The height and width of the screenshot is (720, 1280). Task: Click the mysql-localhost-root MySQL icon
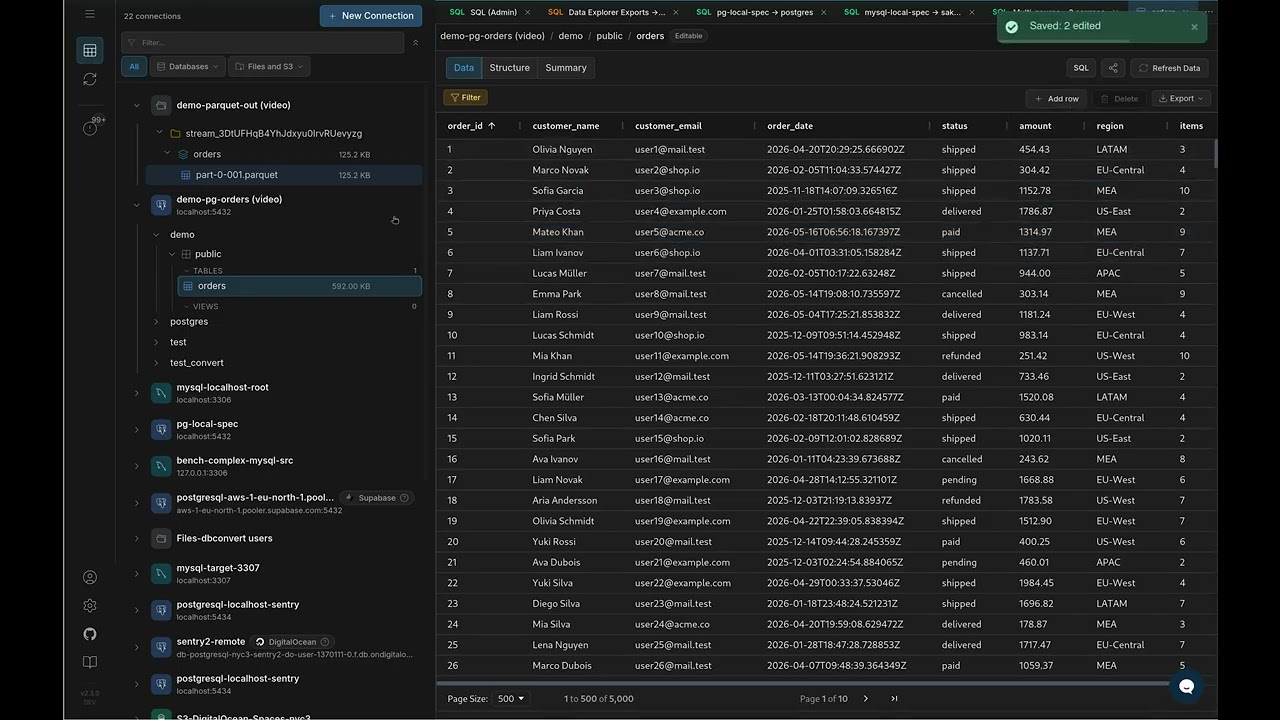pos(160,393)
